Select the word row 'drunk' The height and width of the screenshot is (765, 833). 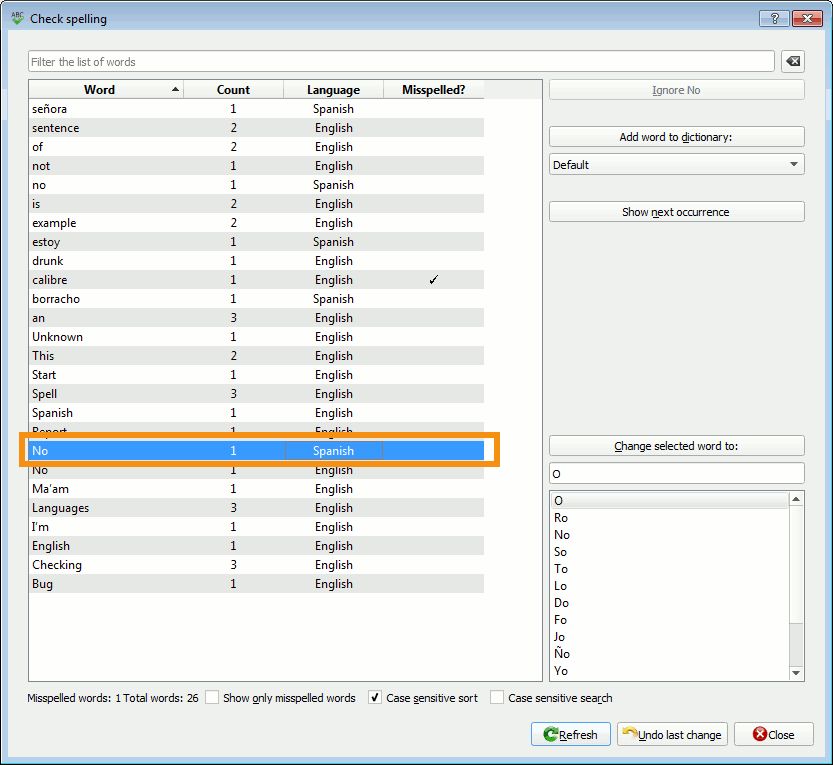257,261
